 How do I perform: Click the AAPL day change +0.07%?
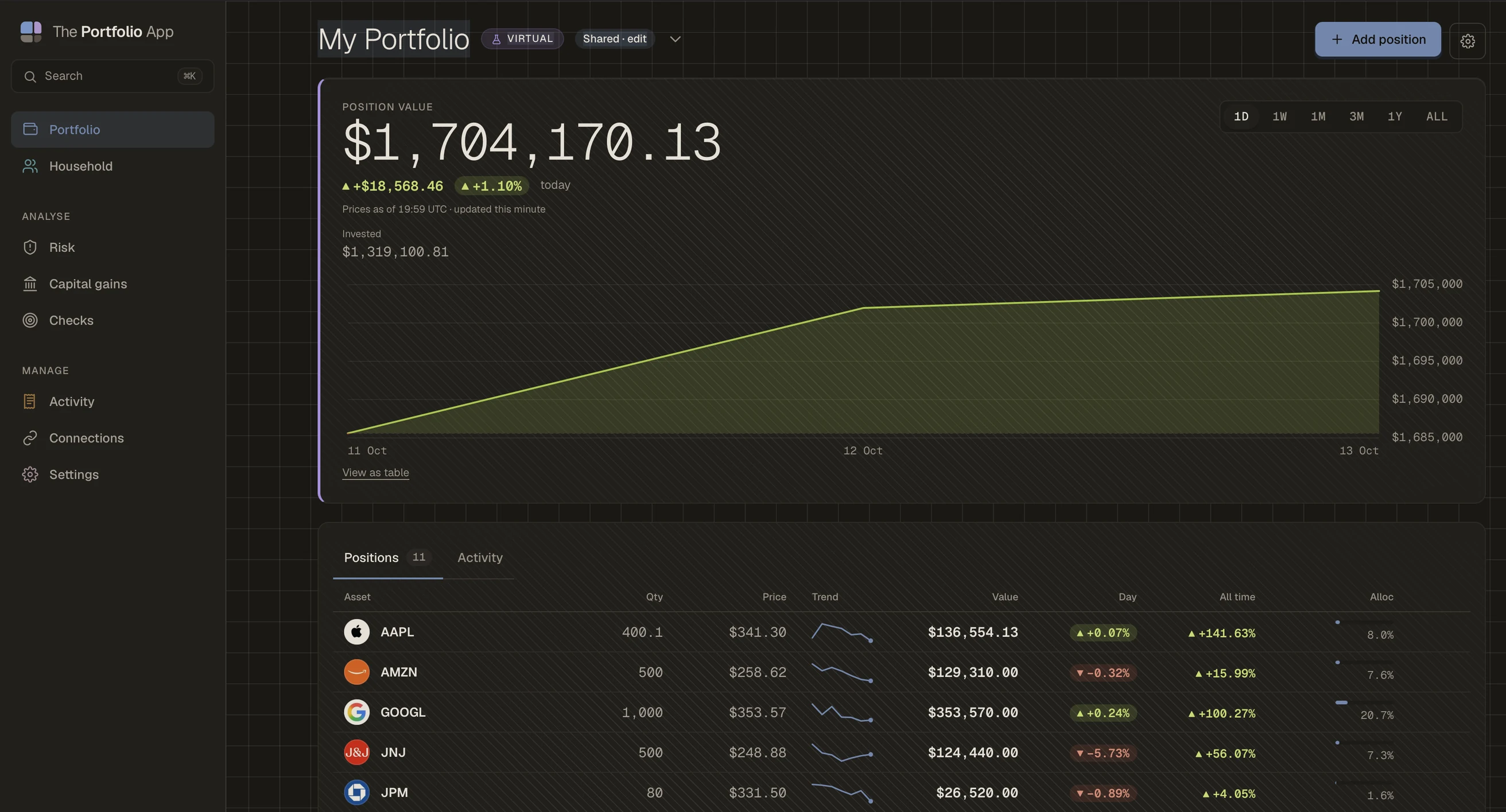point(1103,633)
